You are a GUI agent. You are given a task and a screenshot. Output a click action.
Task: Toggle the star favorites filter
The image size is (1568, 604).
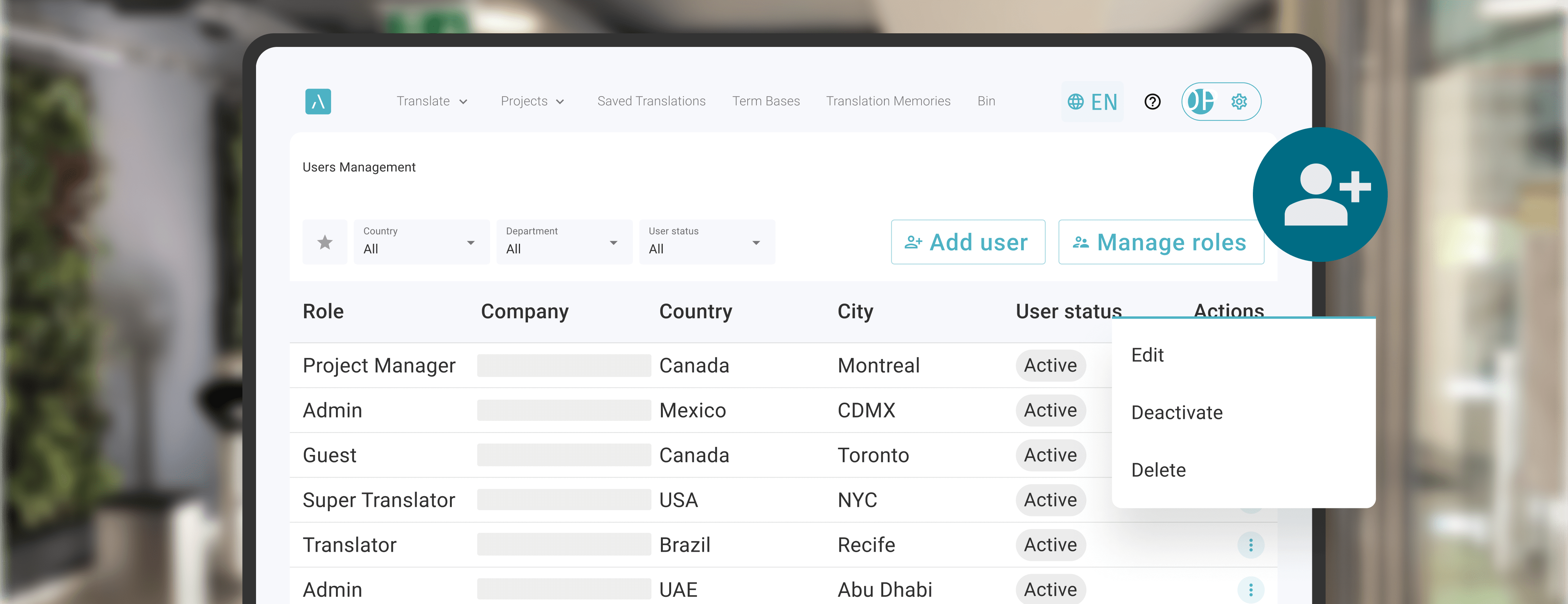[x=325, y=242]
